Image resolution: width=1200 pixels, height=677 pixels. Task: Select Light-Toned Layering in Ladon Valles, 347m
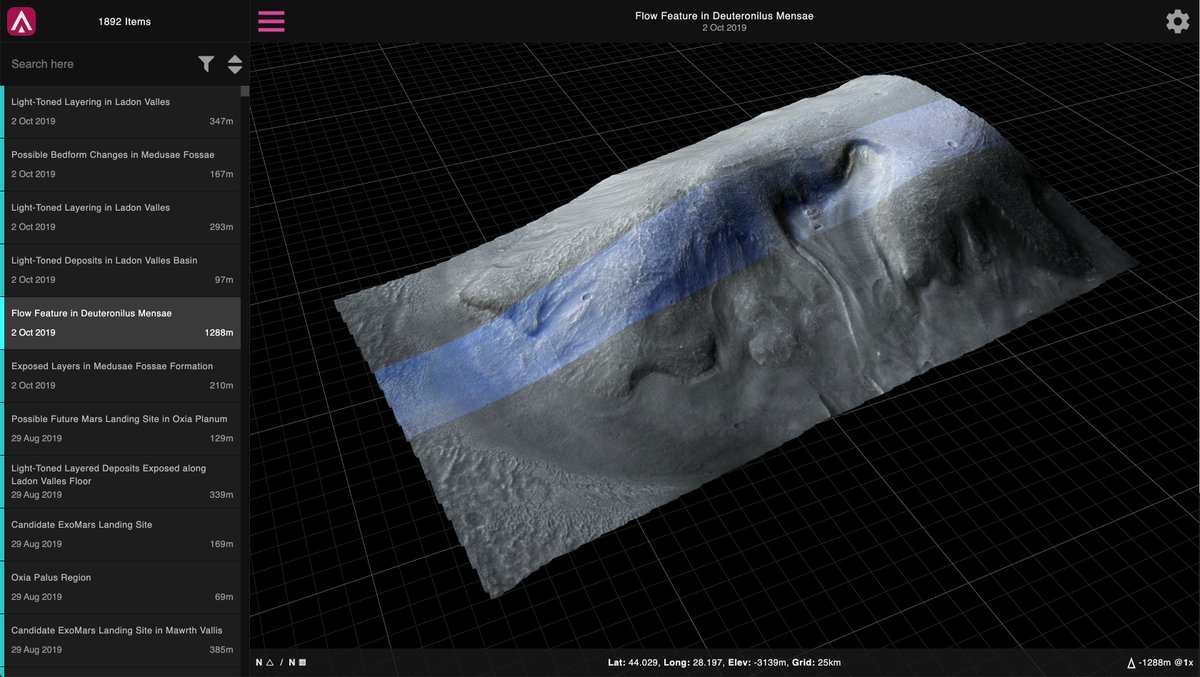coord(121,112)
